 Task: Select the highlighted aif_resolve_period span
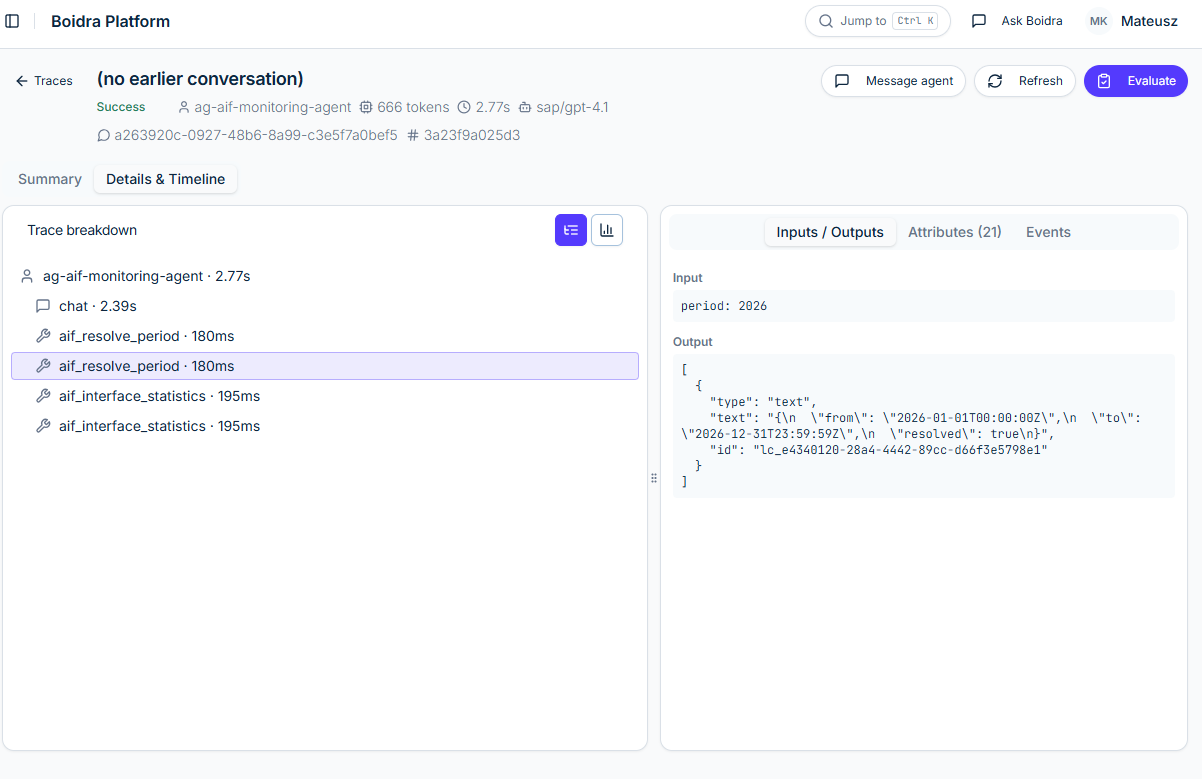click(x=325, y=366)
